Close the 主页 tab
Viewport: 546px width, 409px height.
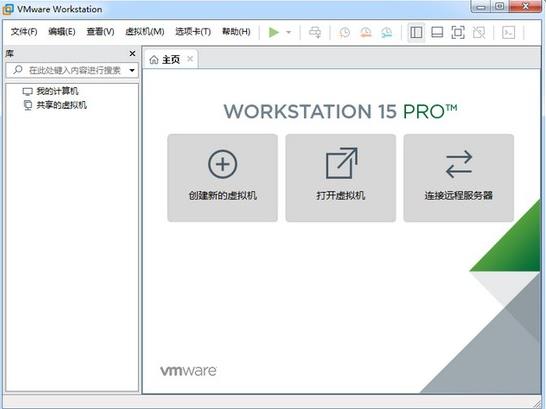click(190, 59)
